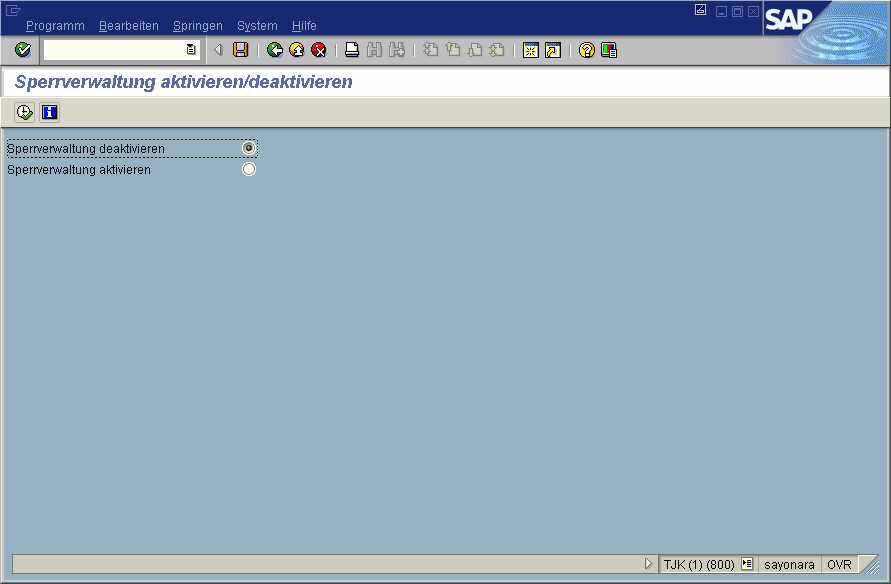The width and height of the screenshot is (891, 584).
Task: Create a new session via toolbar icon
Action: coord(531,50)
